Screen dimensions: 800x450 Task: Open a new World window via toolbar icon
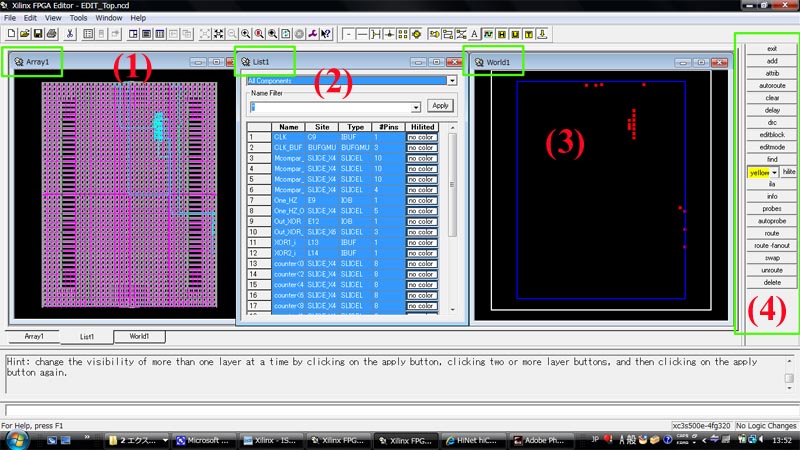pyautogui.click(x=160, y=34)
